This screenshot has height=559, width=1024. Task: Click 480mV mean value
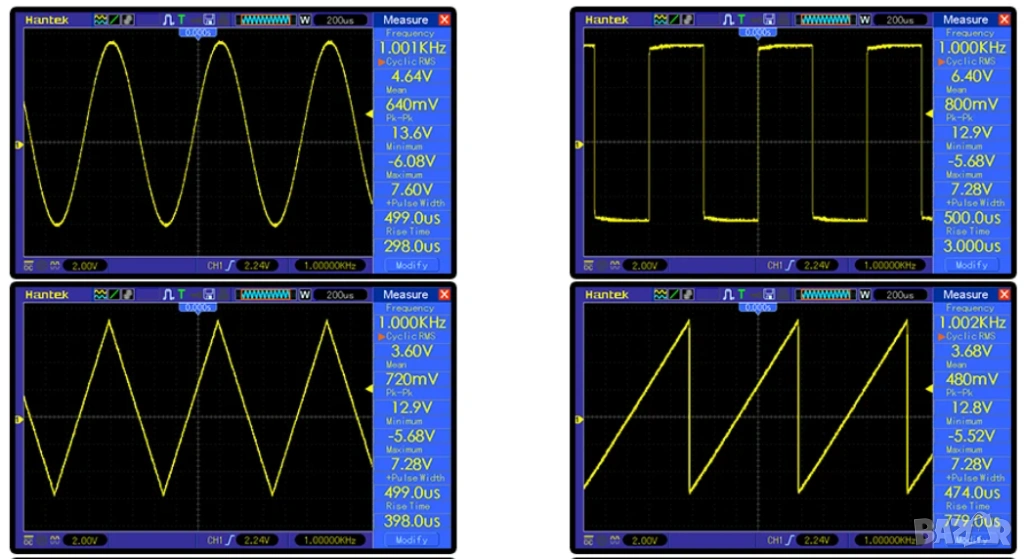click(972, 379)
